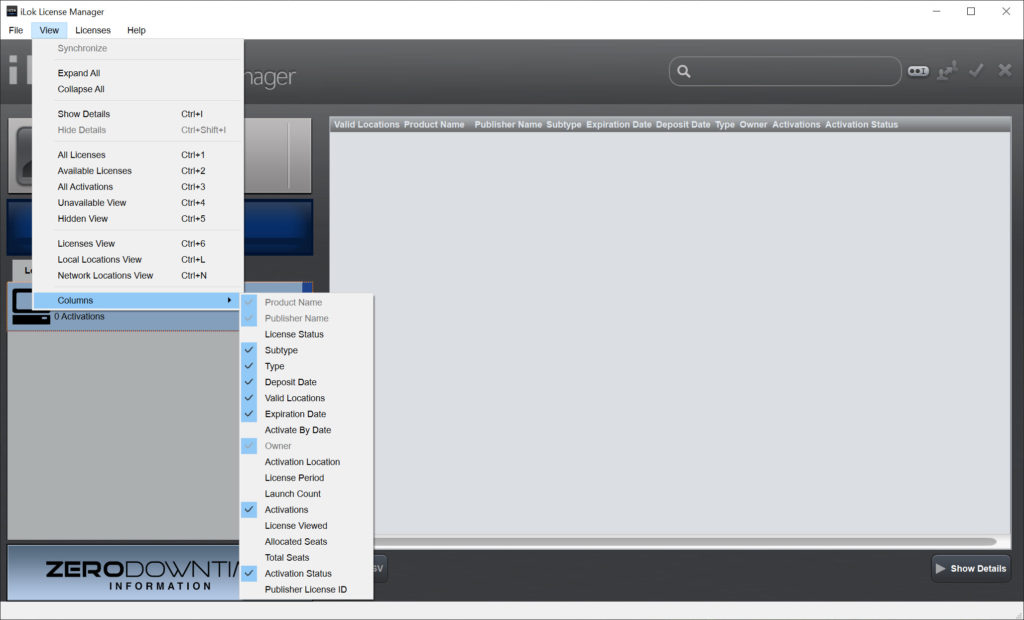Uncheck the Valid Locations column
Viewport: 1024px width, 620px height.
249,398
